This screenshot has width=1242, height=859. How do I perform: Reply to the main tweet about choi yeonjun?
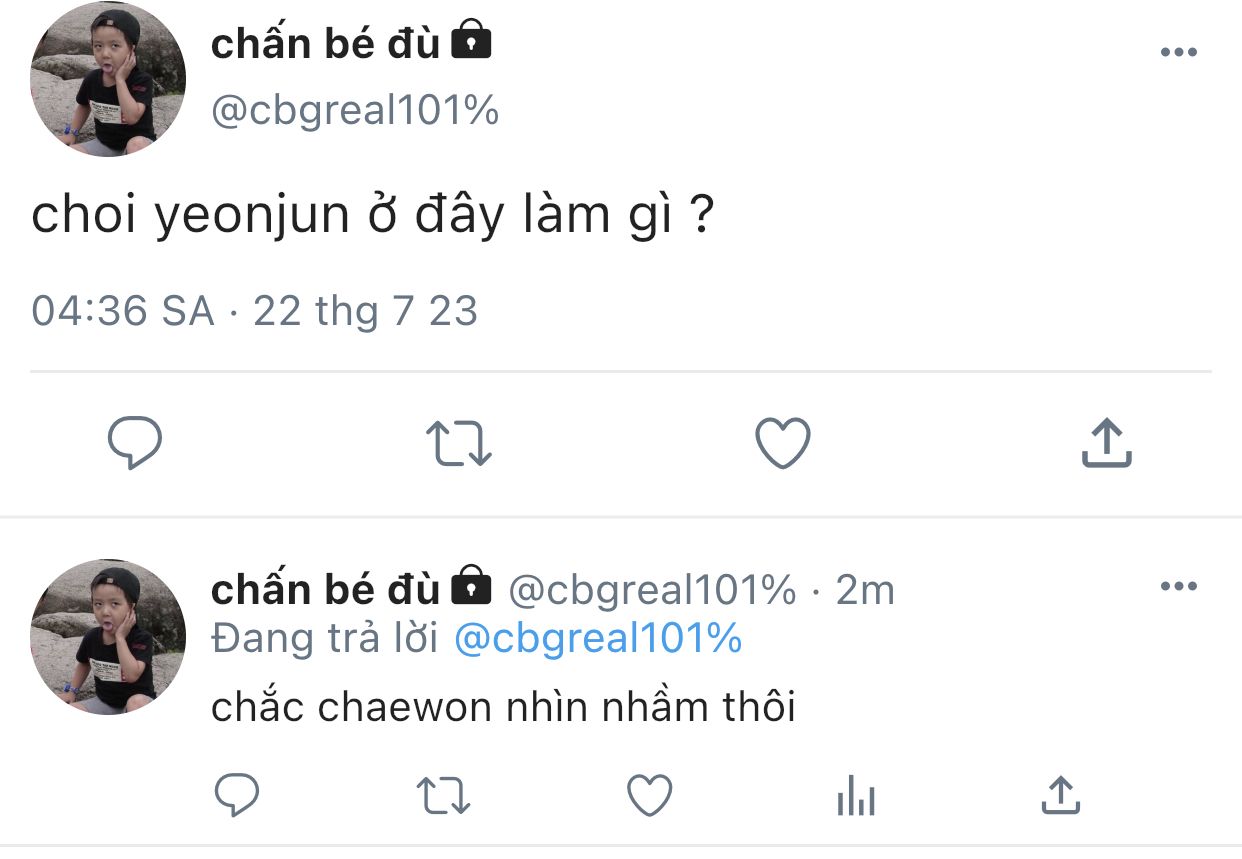(134, 444)
